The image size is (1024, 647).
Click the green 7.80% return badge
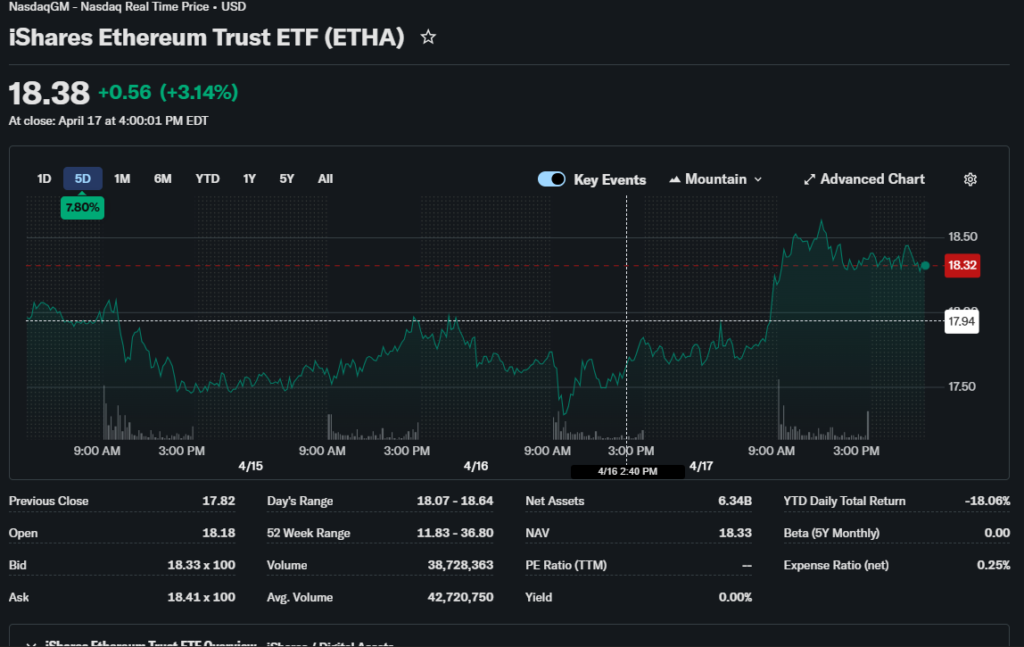point(82,207)
